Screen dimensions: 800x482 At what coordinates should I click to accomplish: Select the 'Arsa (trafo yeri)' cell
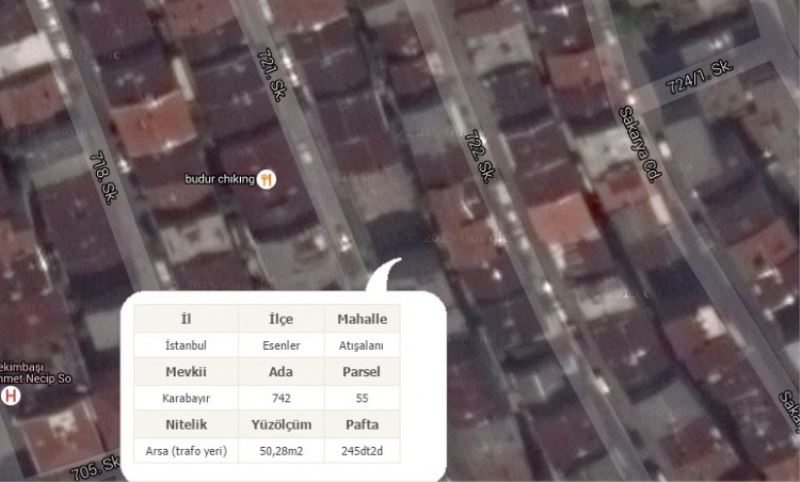pyautogui.click(x=186, y=451)
